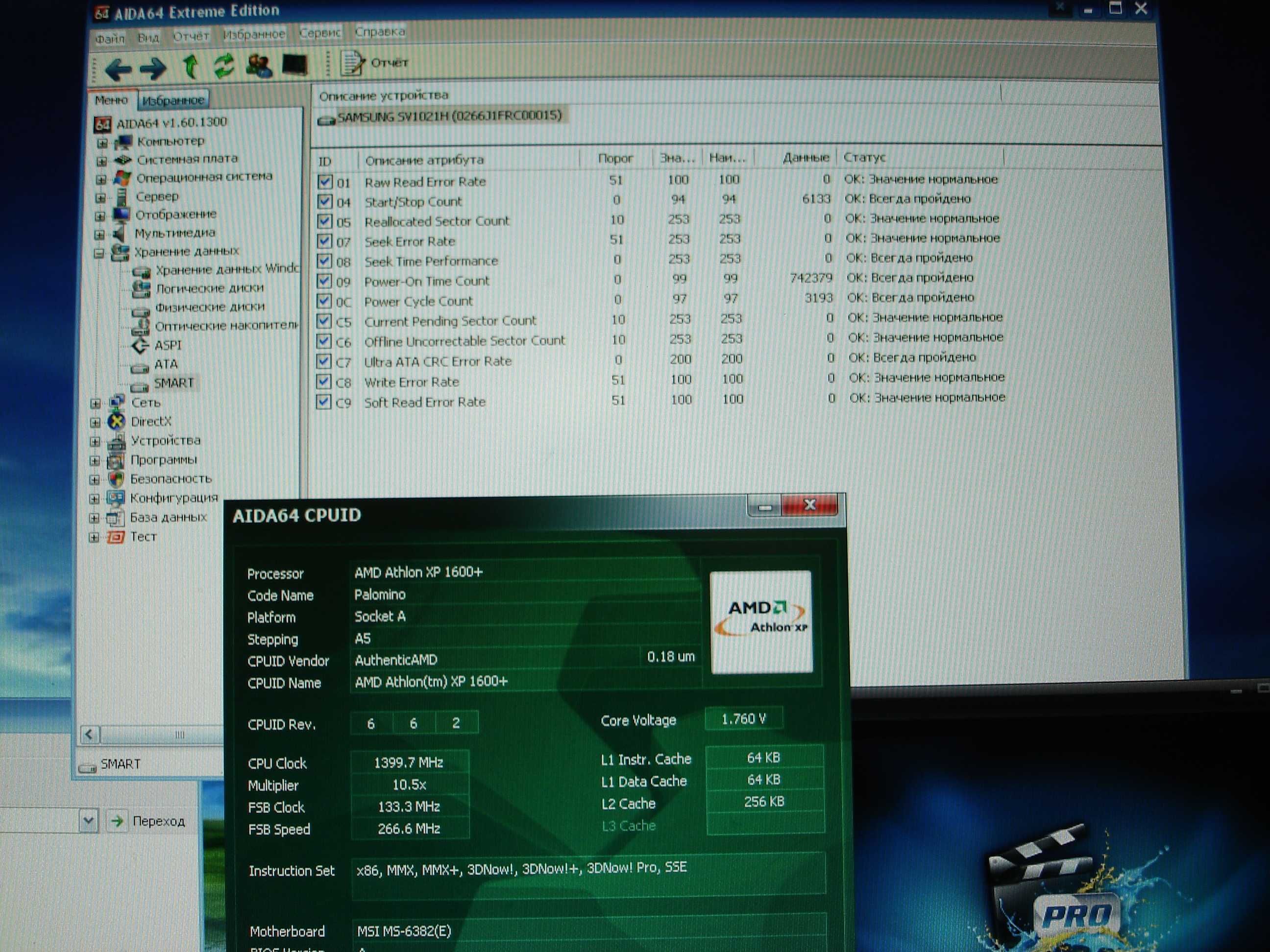Screen dimensions: 1270x952
Task: Toggle checkbox for Ultra ATA CRC Error Rate
Action: [x=324, y=361]
